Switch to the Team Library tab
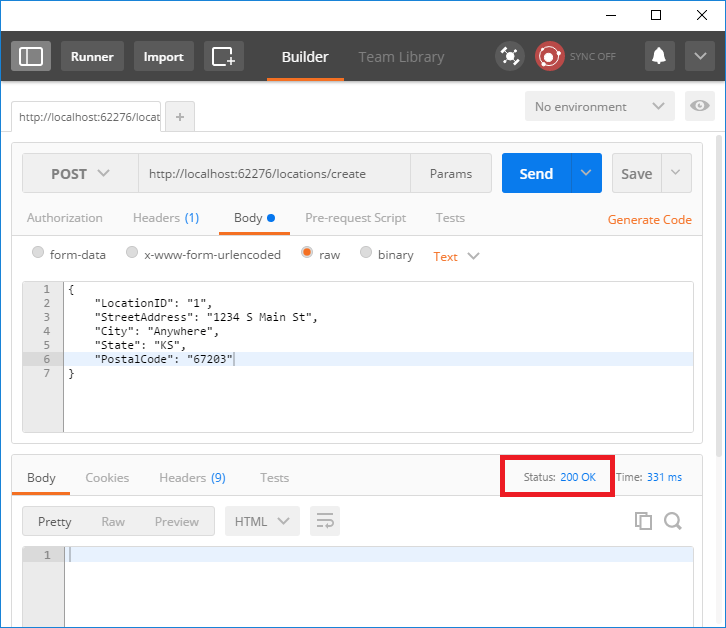This screenshot has width=726, height=628. pyautogui.click(x=401, y=57)
